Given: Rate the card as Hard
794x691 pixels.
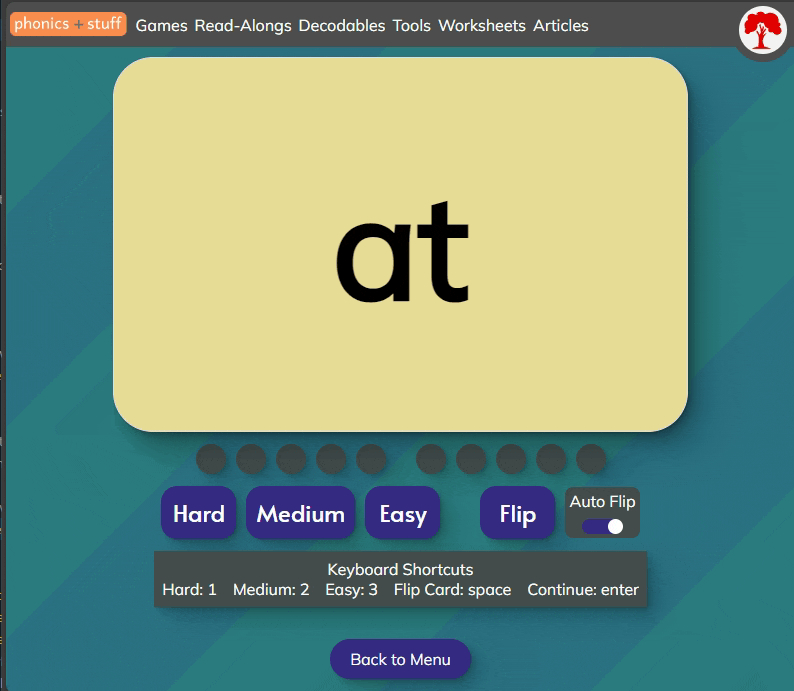Looking at the screenshot, I should (199, 513).
